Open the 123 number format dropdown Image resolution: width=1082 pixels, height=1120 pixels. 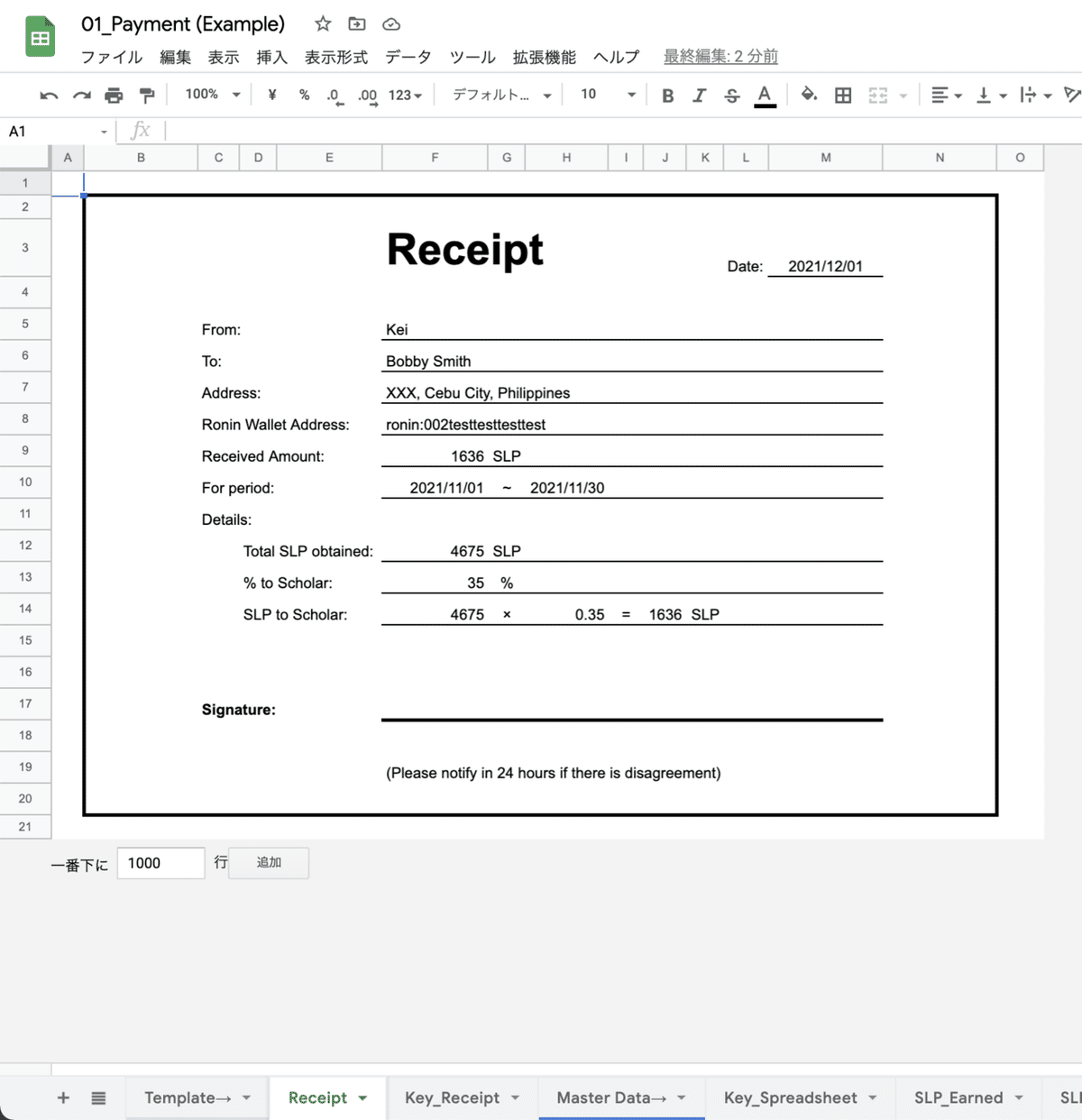click(405, 95)
